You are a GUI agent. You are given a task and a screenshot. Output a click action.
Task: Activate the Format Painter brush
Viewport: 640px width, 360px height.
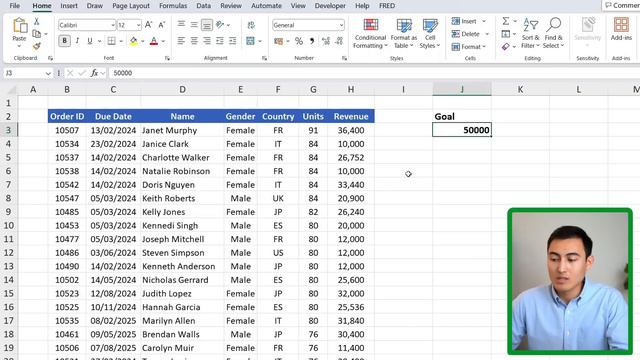pos(37,46)
